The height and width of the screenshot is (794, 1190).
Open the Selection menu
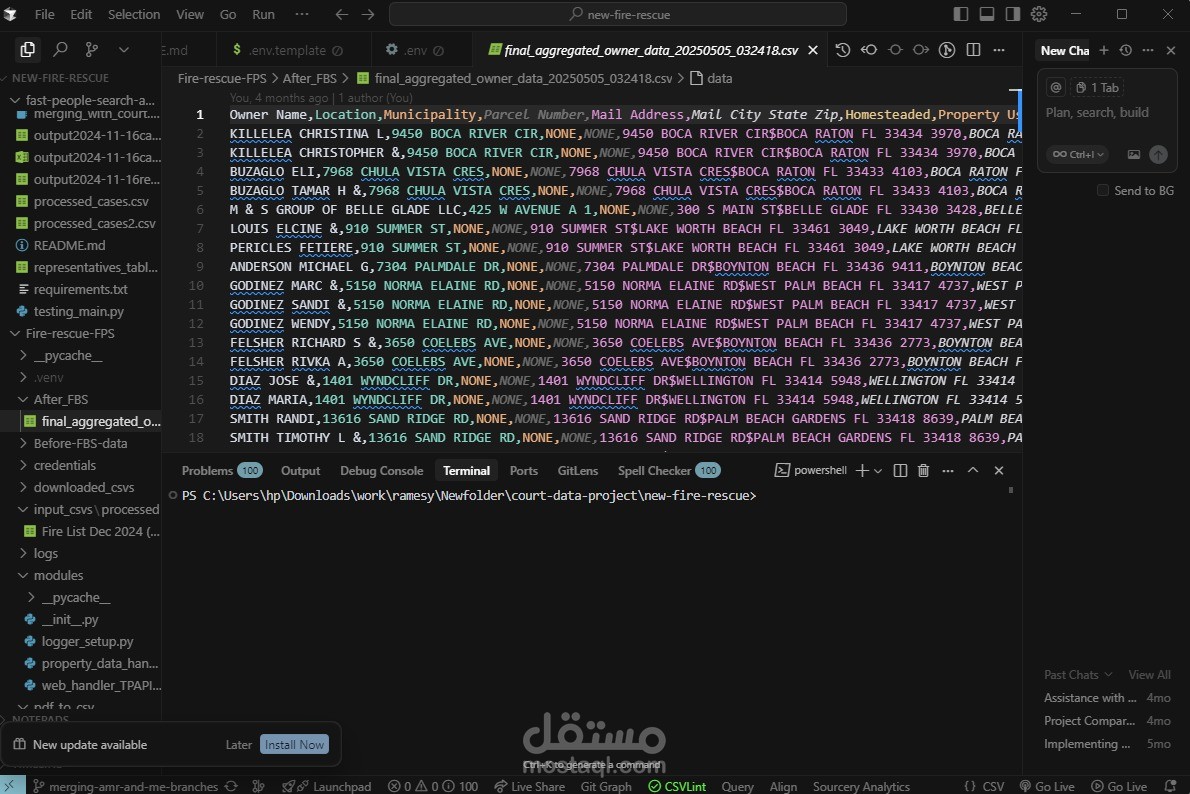(x=134, y=14)
